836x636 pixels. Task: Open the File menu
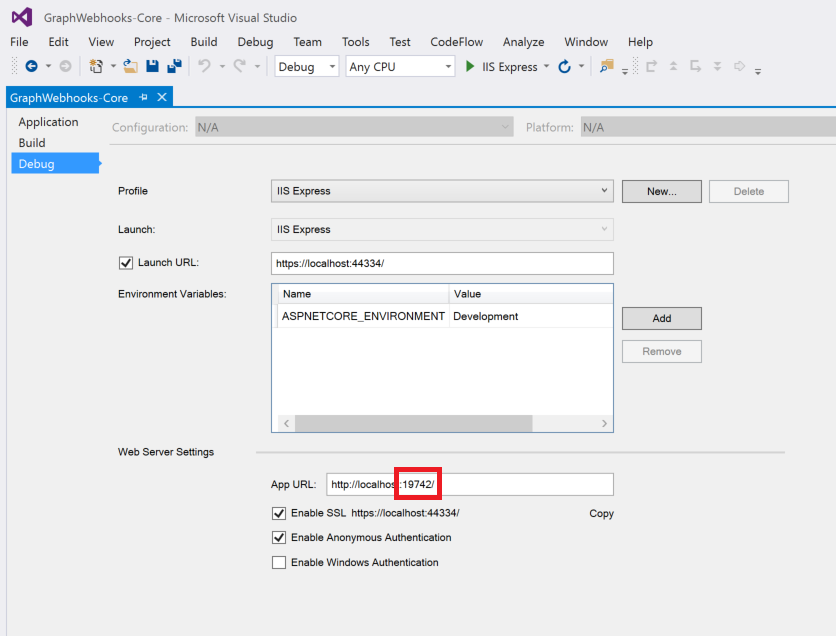point(19,42)
